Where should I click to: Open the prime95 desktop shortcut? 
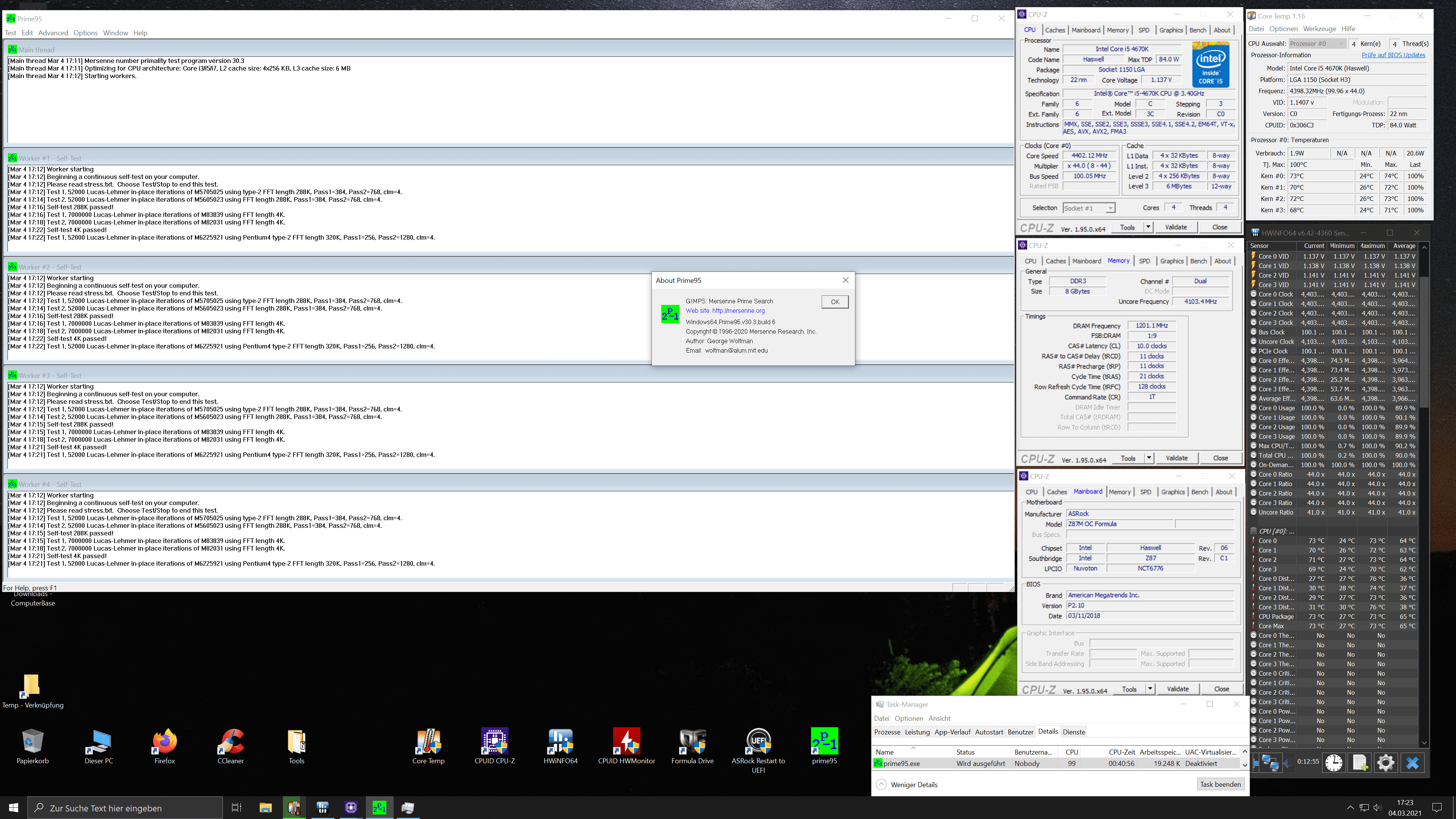[824, 747]
